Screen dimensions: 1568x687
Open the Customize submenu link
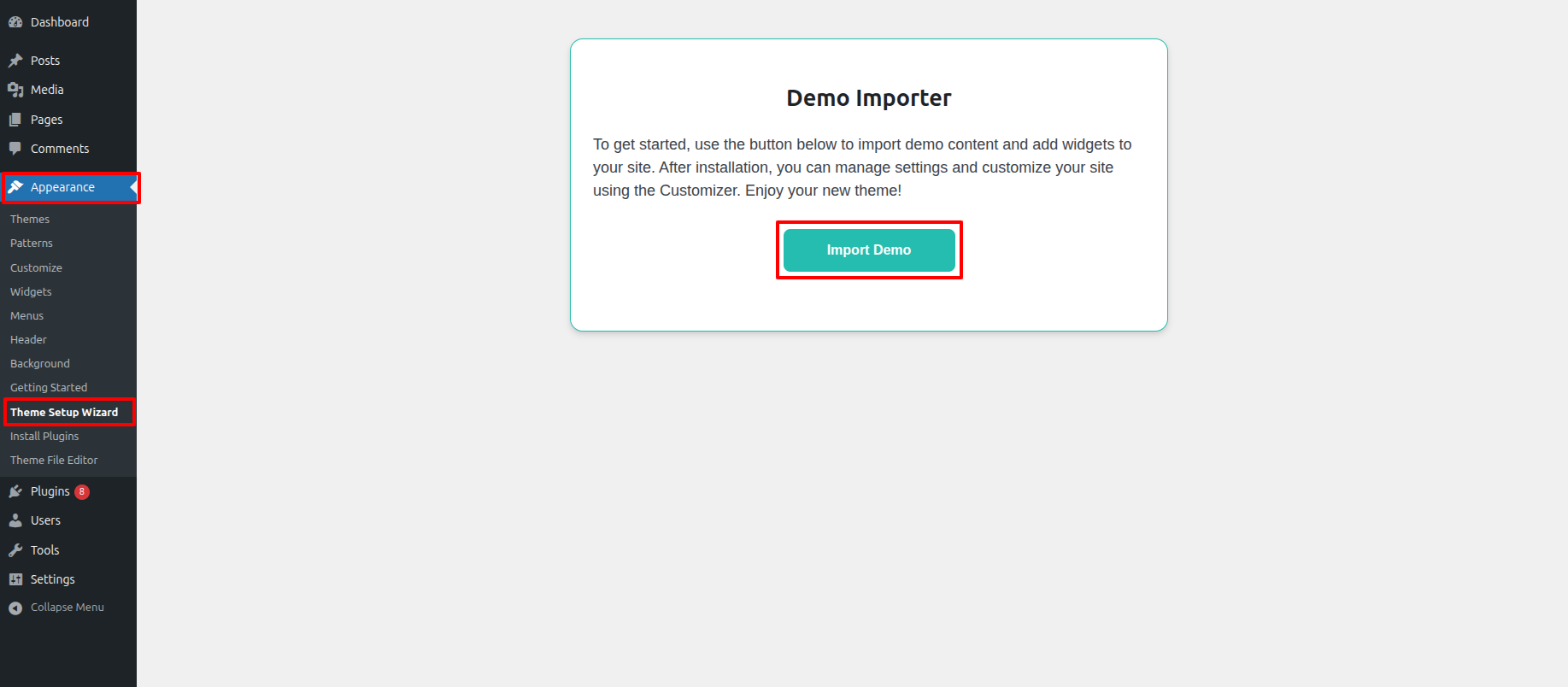(36, 268)
